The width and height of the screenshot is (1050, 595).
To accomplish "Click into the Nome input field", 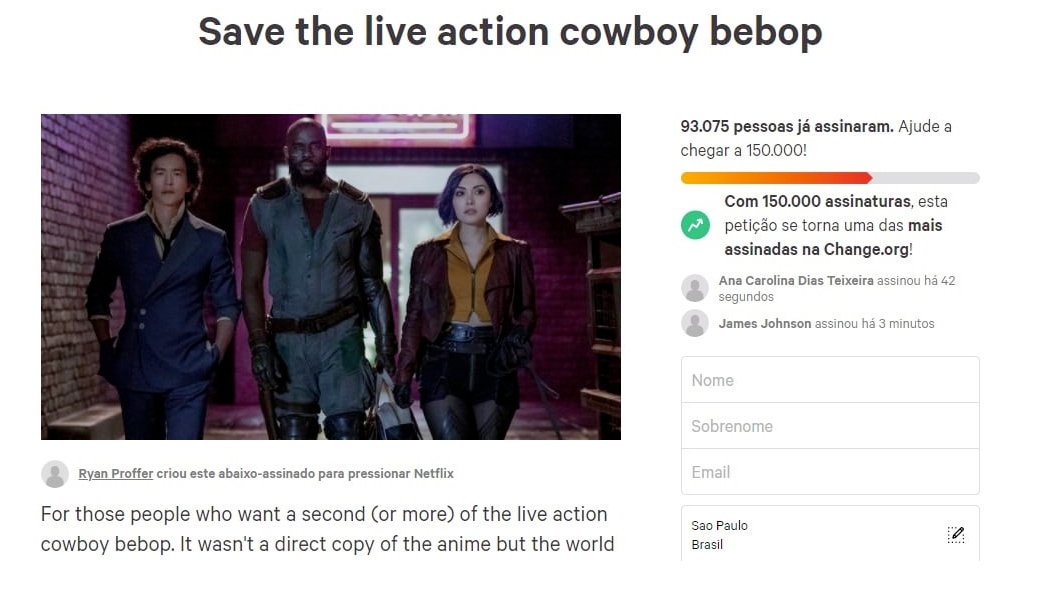I will point(830,380).
